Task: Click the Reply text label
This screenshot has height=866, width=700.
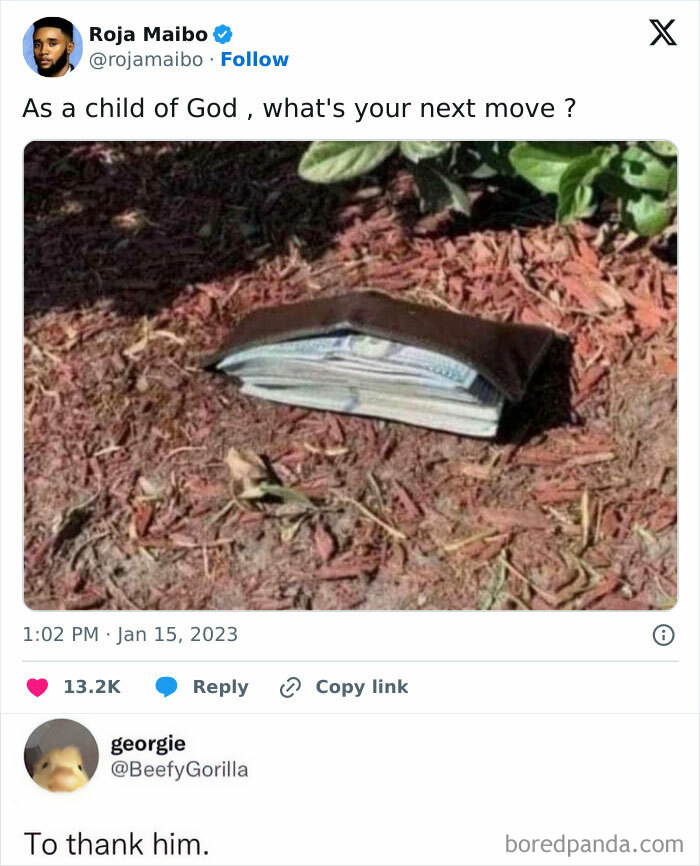Action: tap(220, 687)
